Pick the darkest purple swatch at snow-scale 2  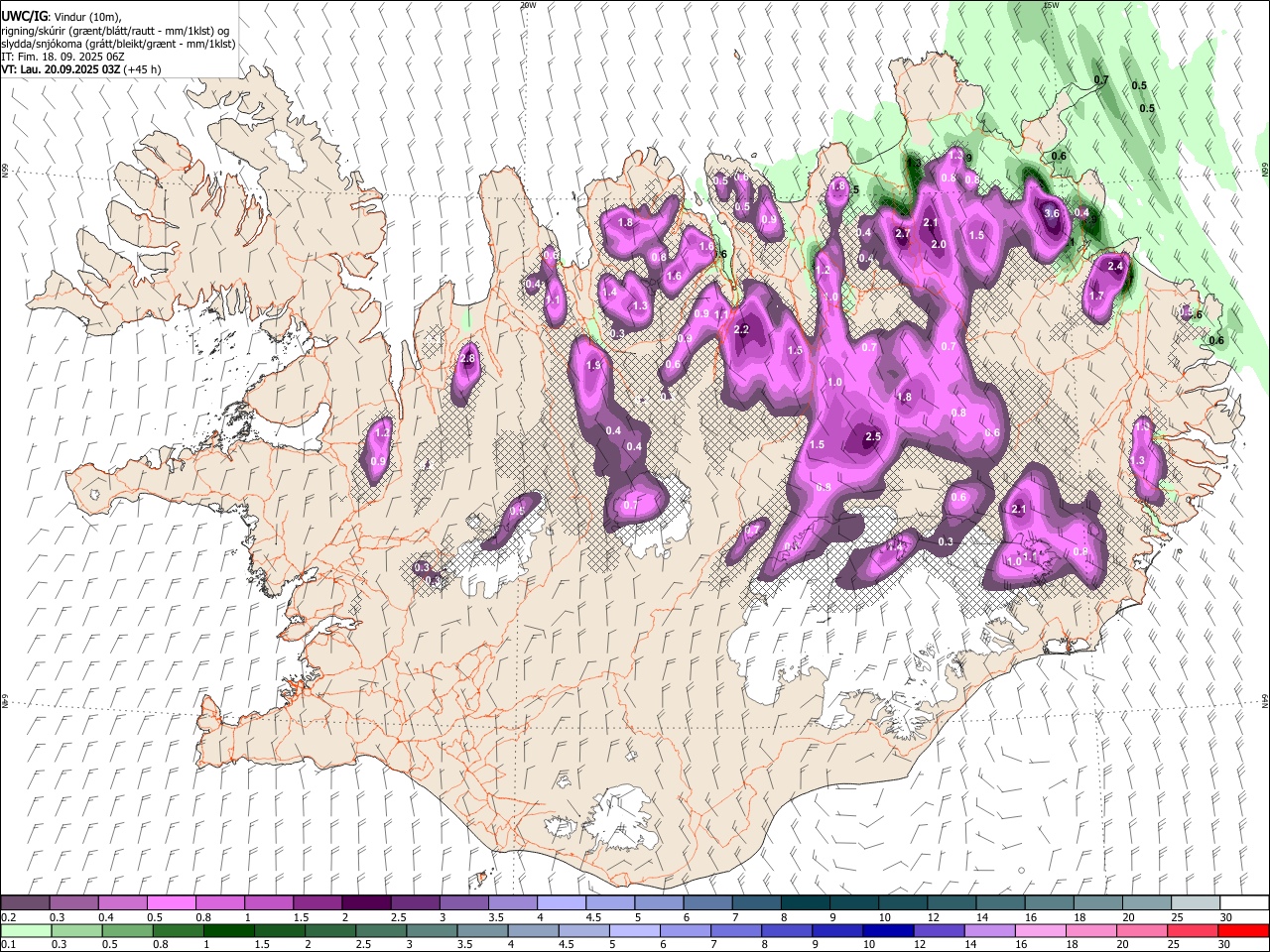pos(365,903)
